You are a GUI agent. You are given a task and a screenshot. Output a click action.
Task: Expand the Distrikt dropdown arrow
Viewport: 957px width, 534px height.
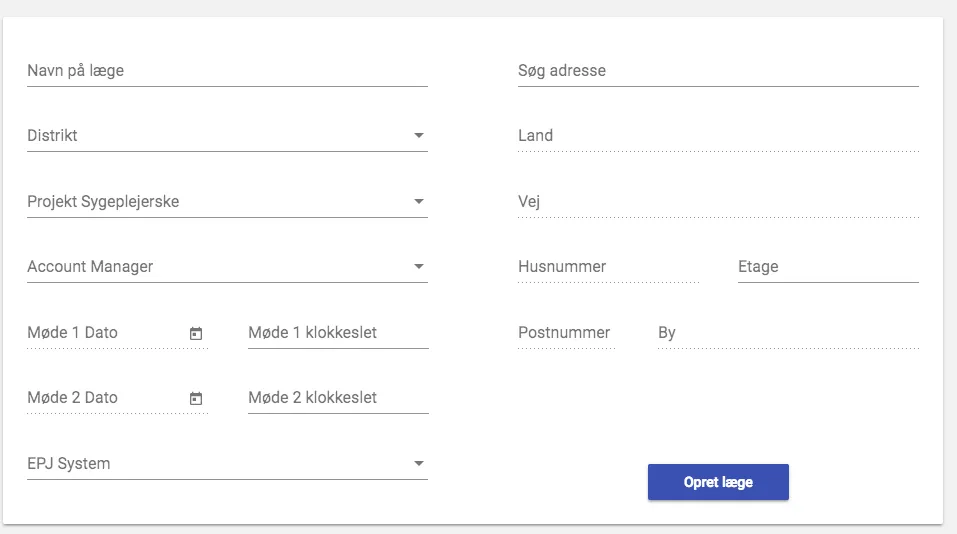click(x=418, y=136)
